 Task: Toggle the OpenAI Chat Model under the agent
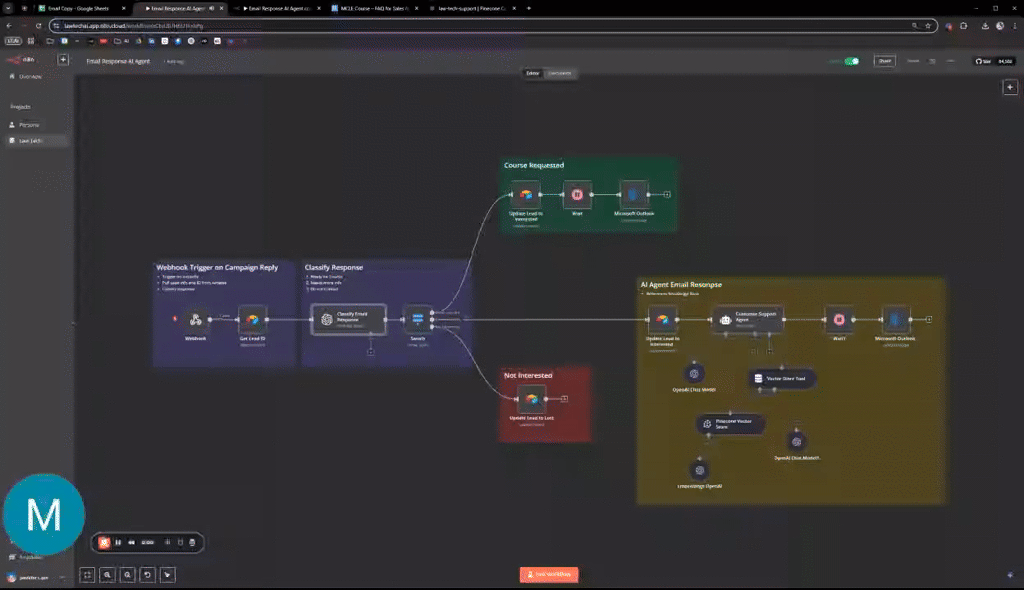[x=694, y=372]
